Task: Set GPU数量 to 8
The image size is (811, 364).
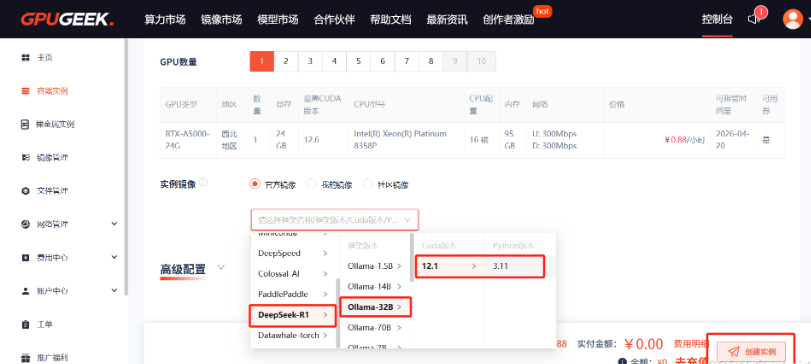Action: coord(431,62)
